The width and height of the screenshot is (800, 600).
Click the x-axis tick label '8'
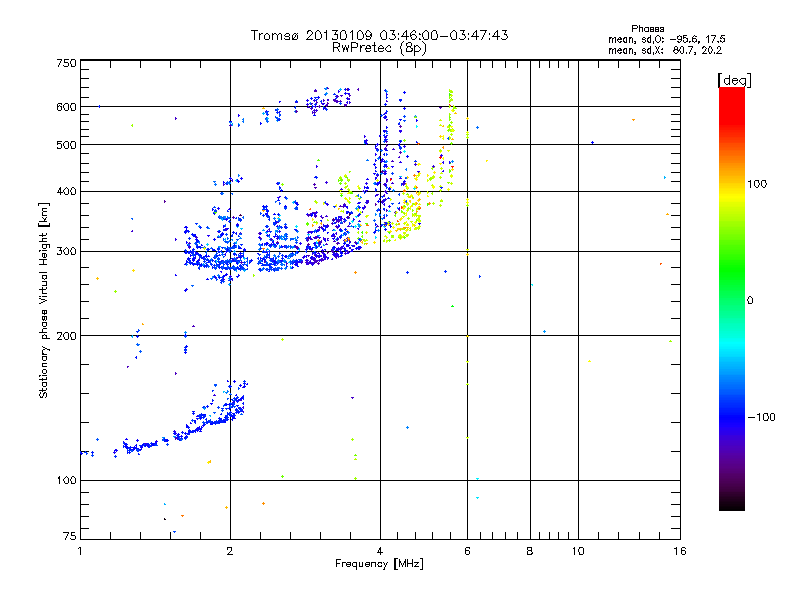[x=530, y=551]
